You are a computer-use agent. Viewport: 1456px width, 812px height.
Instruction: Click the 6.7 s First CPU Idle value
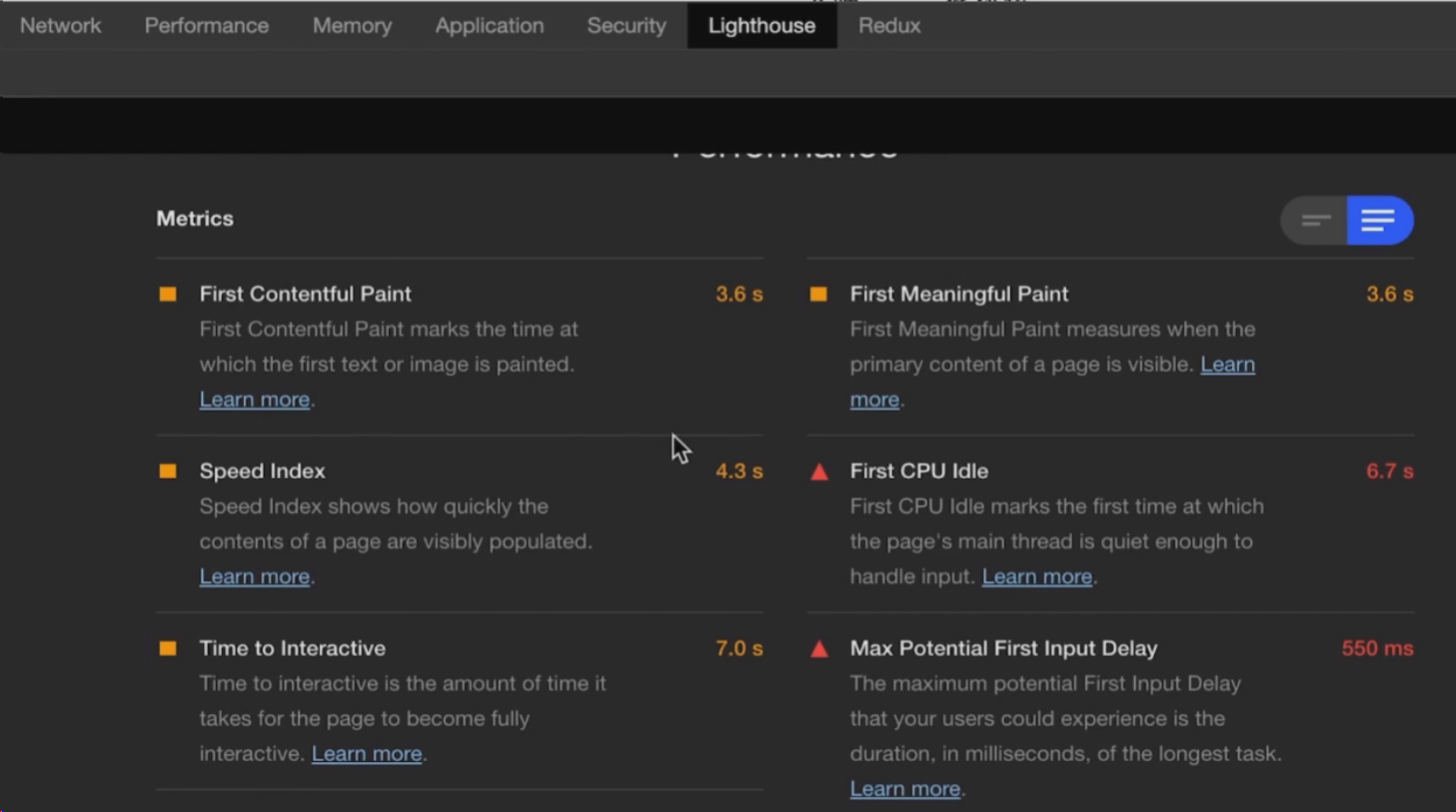pos(1390,470)
